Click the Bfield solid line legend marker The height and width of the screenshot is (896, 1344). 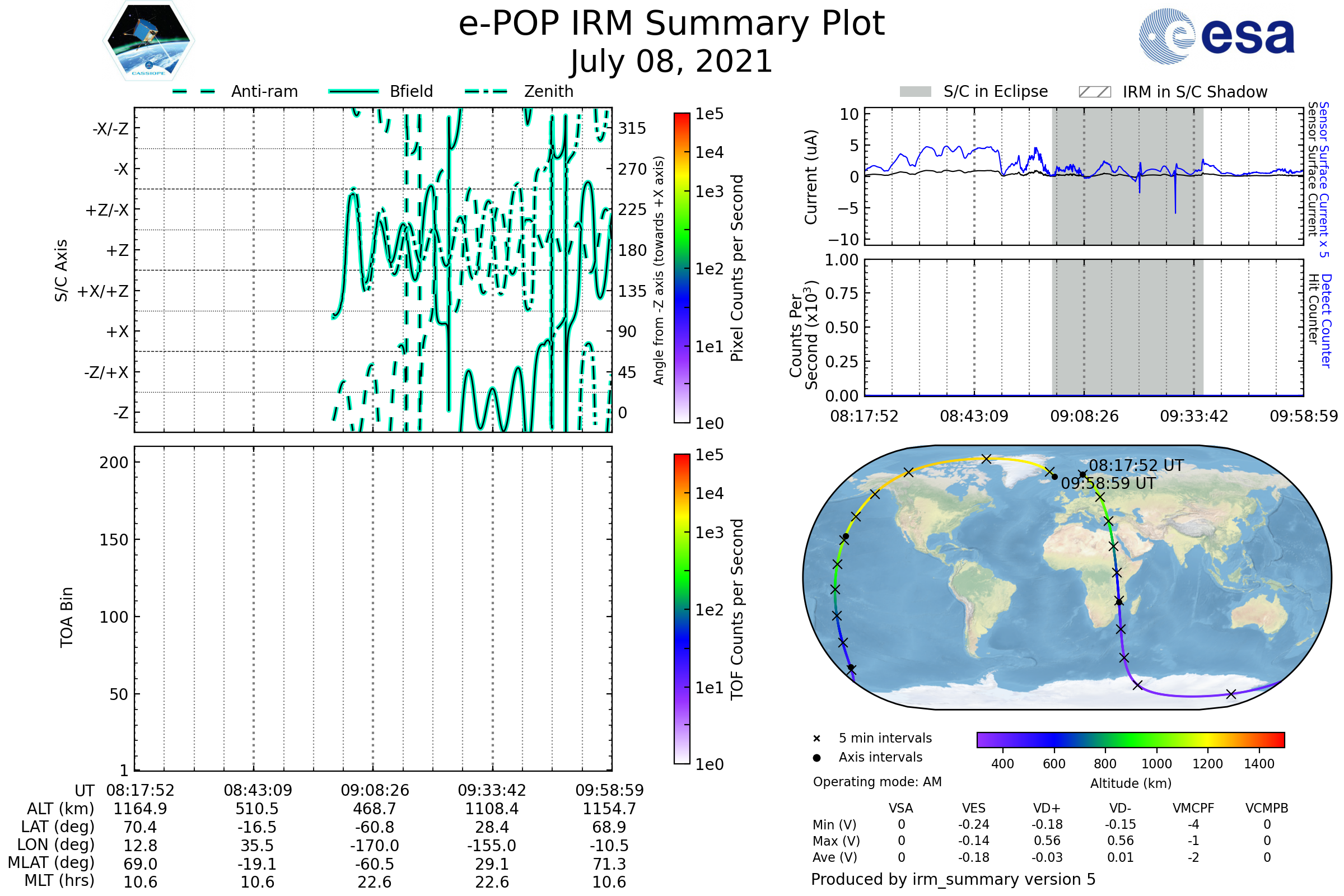[x=353, y=91]
